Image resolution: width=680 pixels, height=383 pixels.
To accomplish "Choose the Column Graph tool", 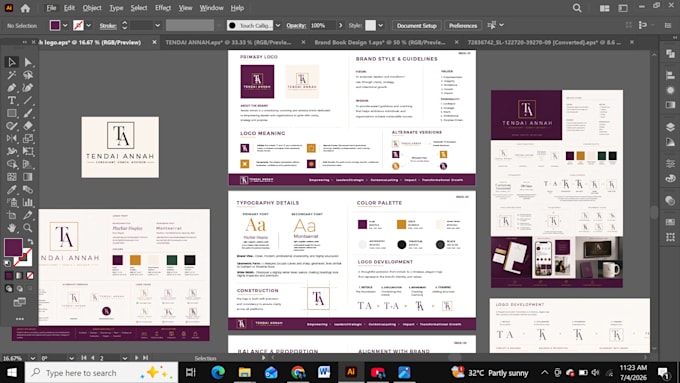I will click(28, 202).
